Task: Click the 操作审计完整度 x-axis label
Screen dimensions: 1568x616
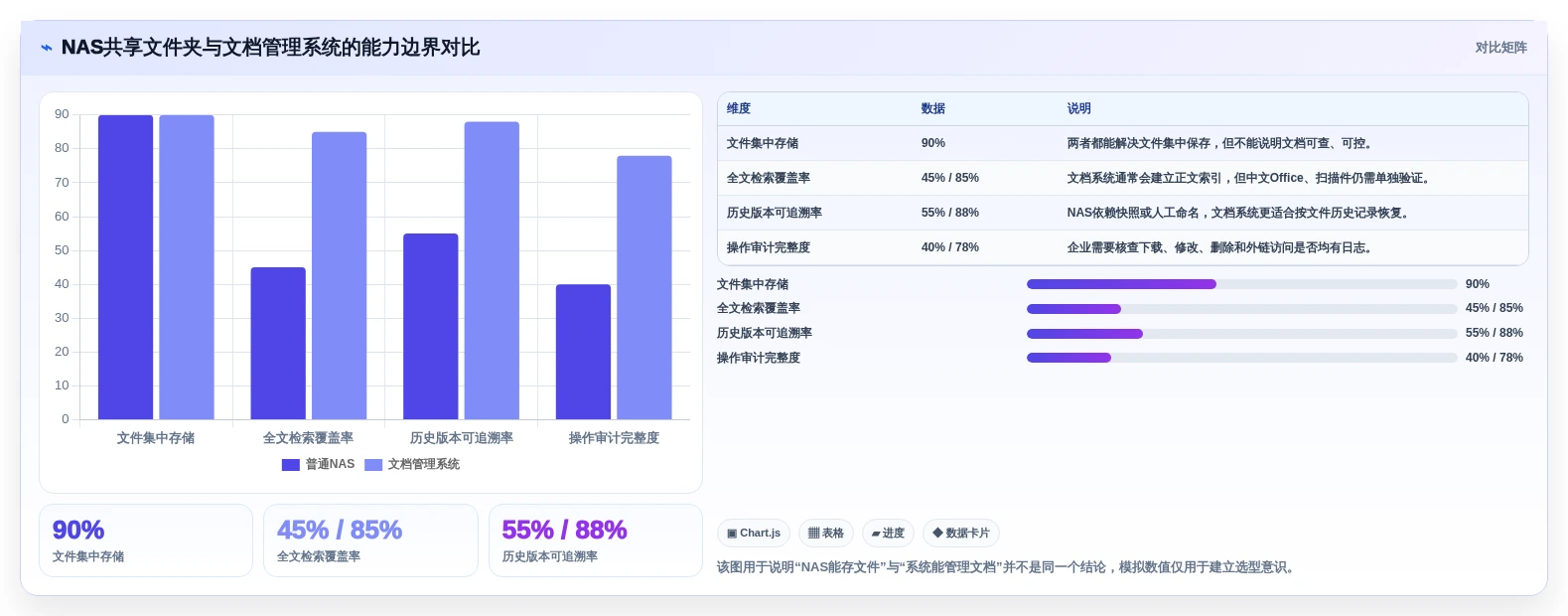Action: click(614, 438)
